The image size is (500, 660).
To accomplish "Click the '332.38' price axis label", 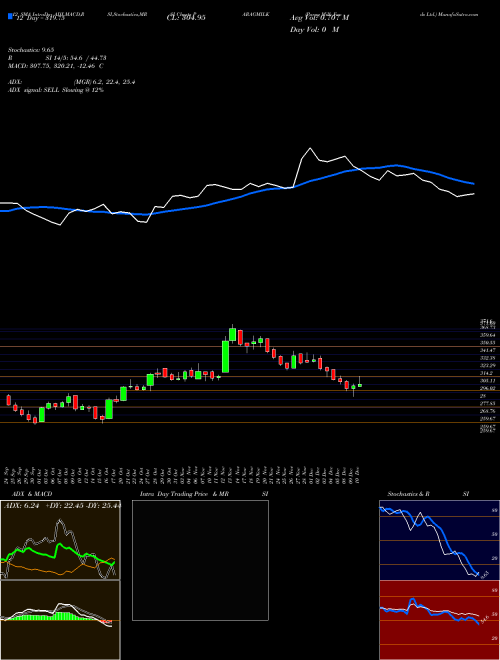I will click(x=487, y=358).
